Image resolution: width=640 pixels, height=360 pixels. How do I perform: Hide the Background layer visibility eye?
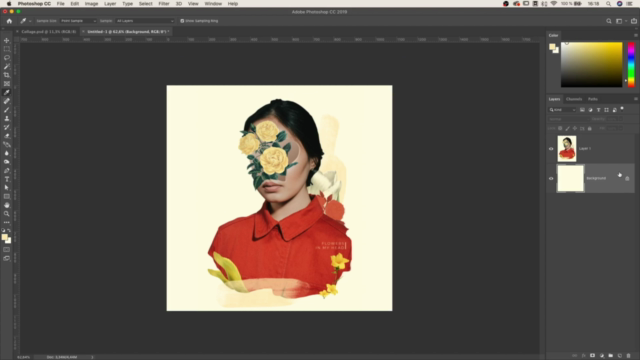pyautogui.click(x=551, y=178)
